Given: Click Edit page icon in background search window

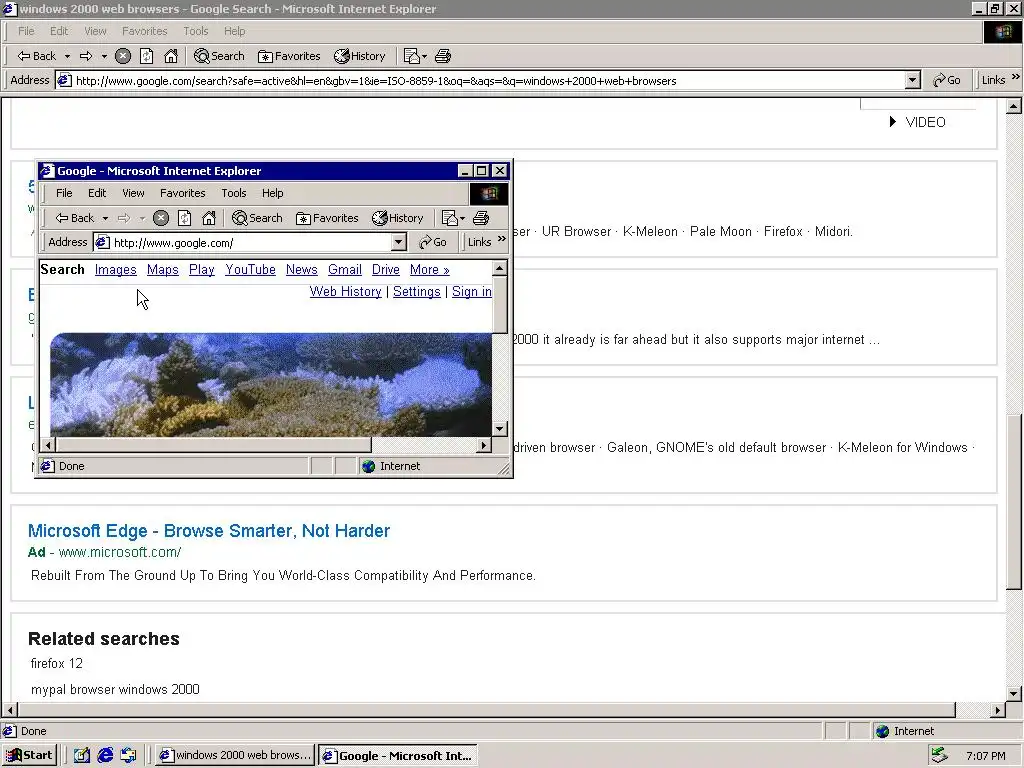Looking at the screenshot, I should coord(411,56).
